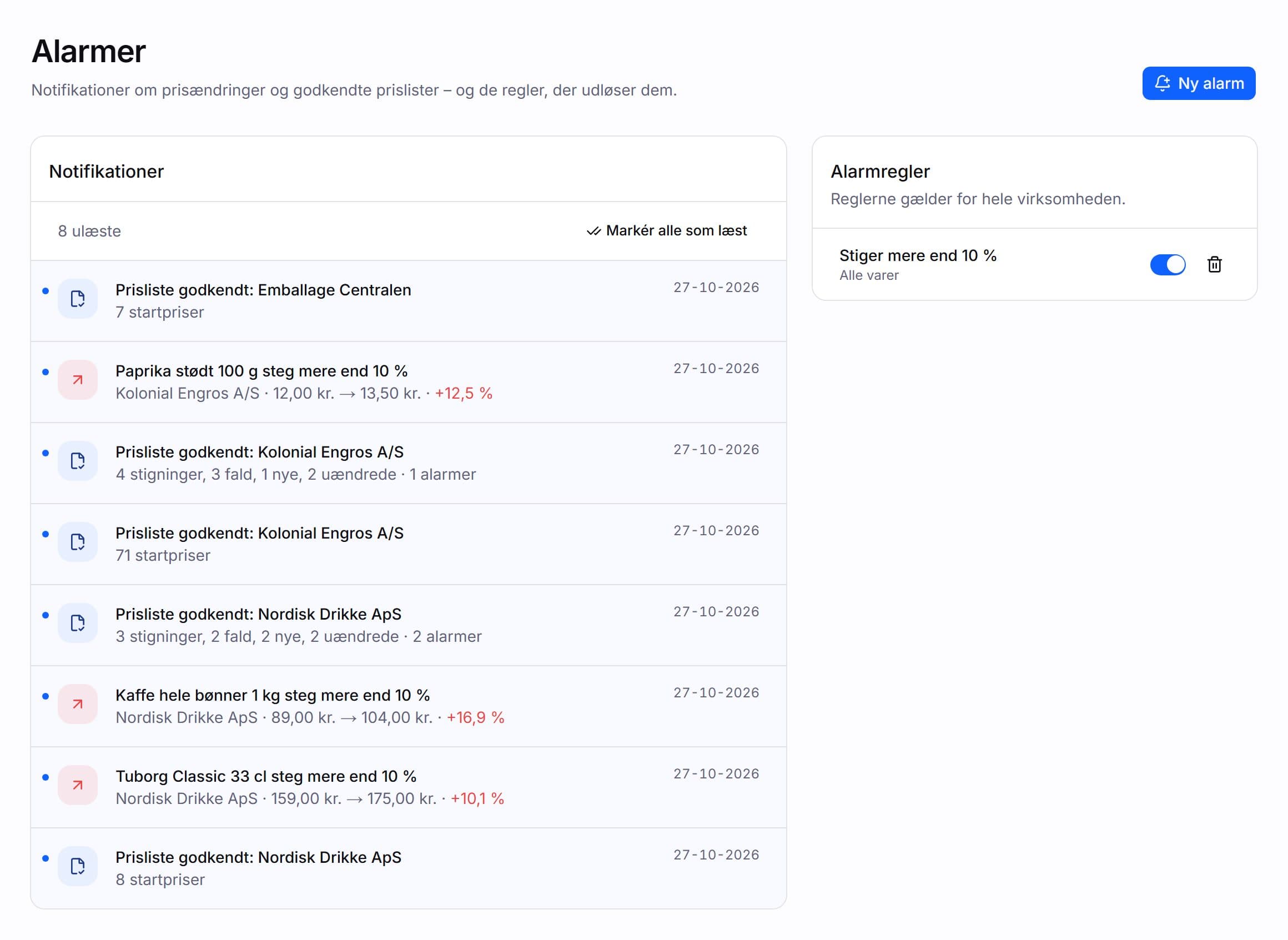
Task: Click the date of the Paprika stødt notification
Action: [716, 369]
